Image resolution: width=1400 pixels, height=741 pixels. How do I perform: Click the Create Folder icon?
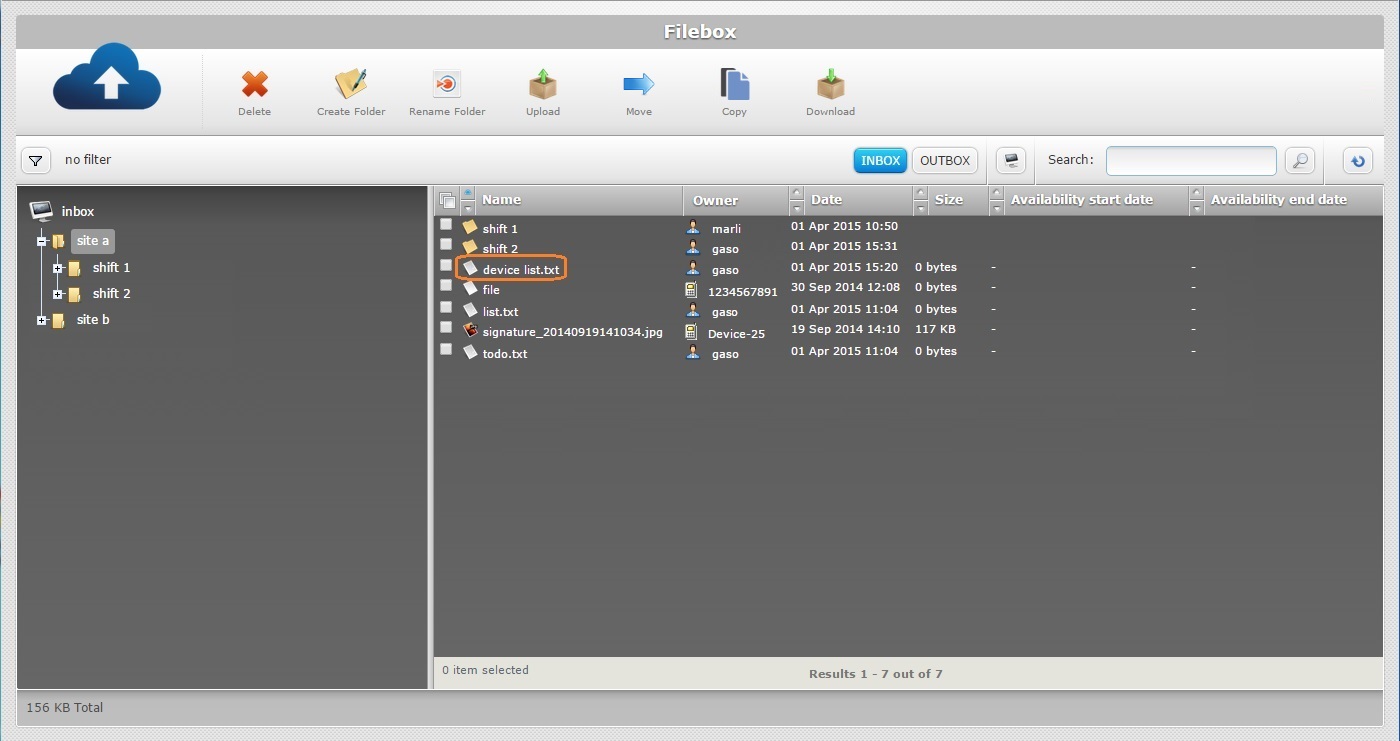(351, 84)
